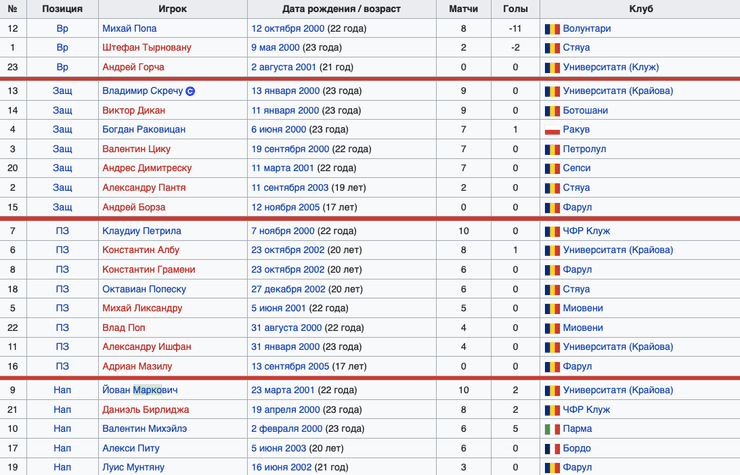Screen dimensions: 740x475
Task: Open the Вр position link for Андрей Горча
Action: pyautogui.click(x=62, y=67)
